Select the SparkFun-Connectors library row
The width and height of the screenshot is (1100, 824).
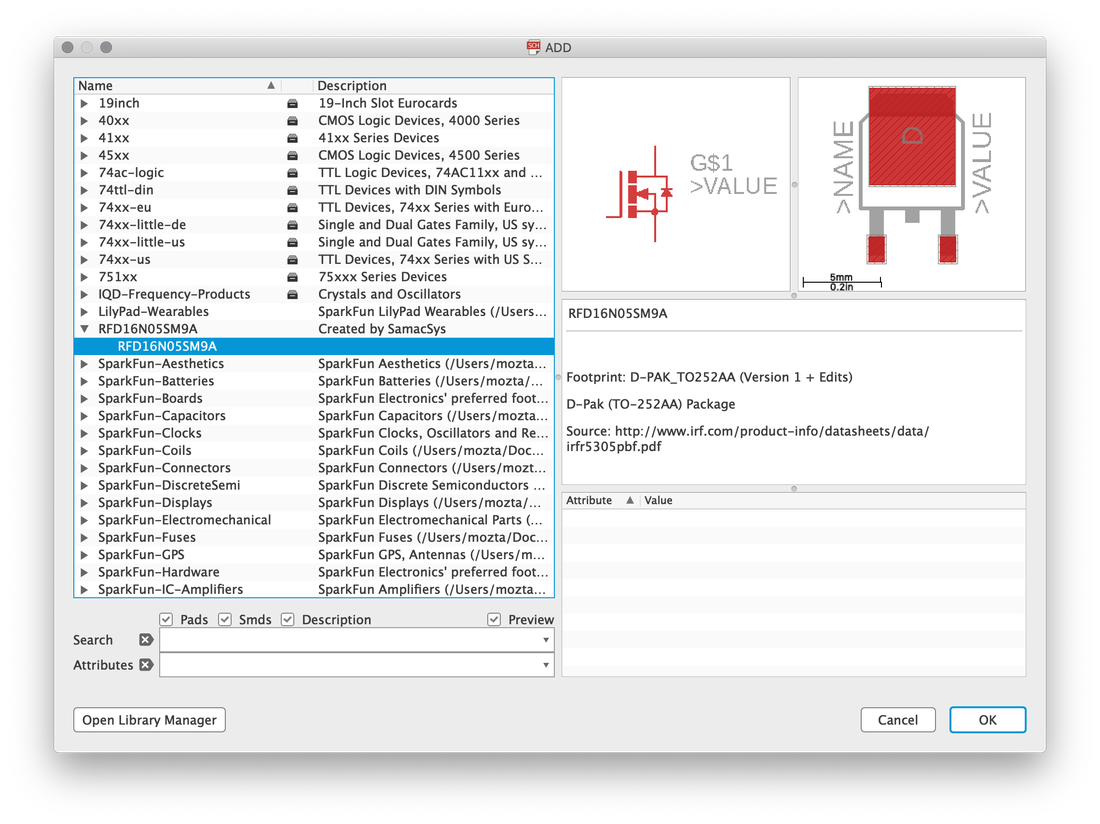(x=314, y=468)
